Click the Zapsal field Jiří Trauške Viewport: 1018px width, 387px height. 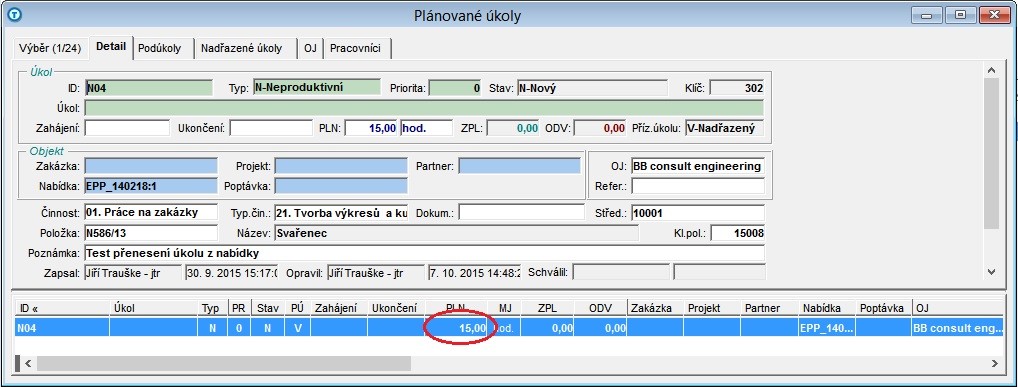[133, 272]
